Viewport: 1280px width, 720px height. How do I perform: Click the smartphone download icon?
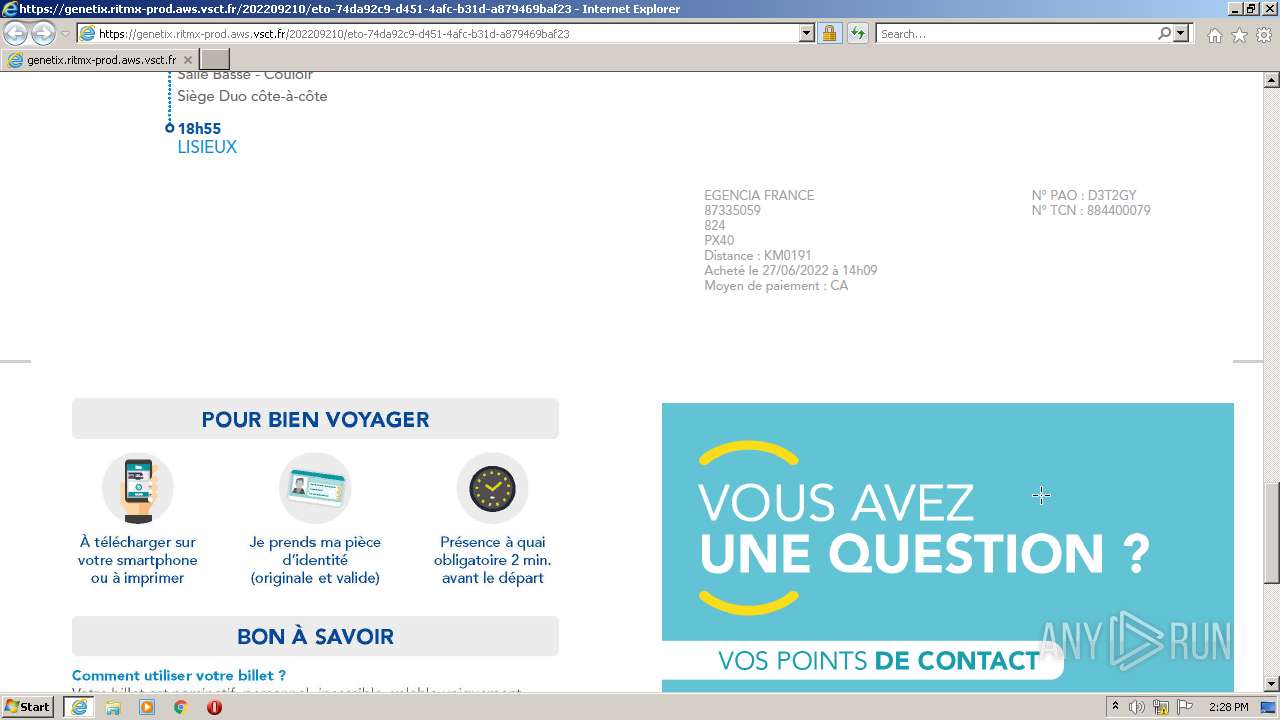tap(138, 489)
